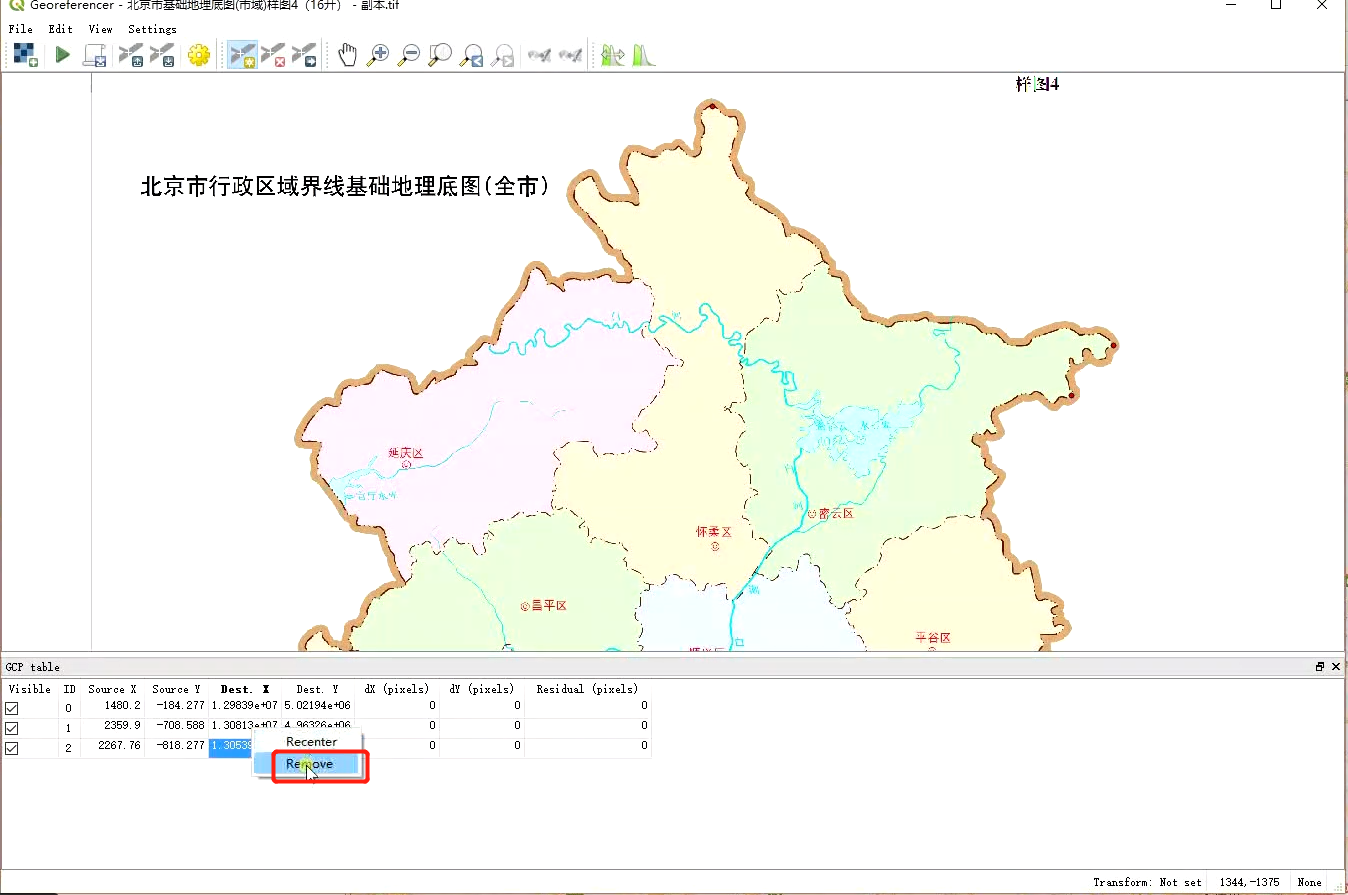Screen dimensions: 1348x895
Task: Select the Pan hand tool
Action: [x=347, y=55]
